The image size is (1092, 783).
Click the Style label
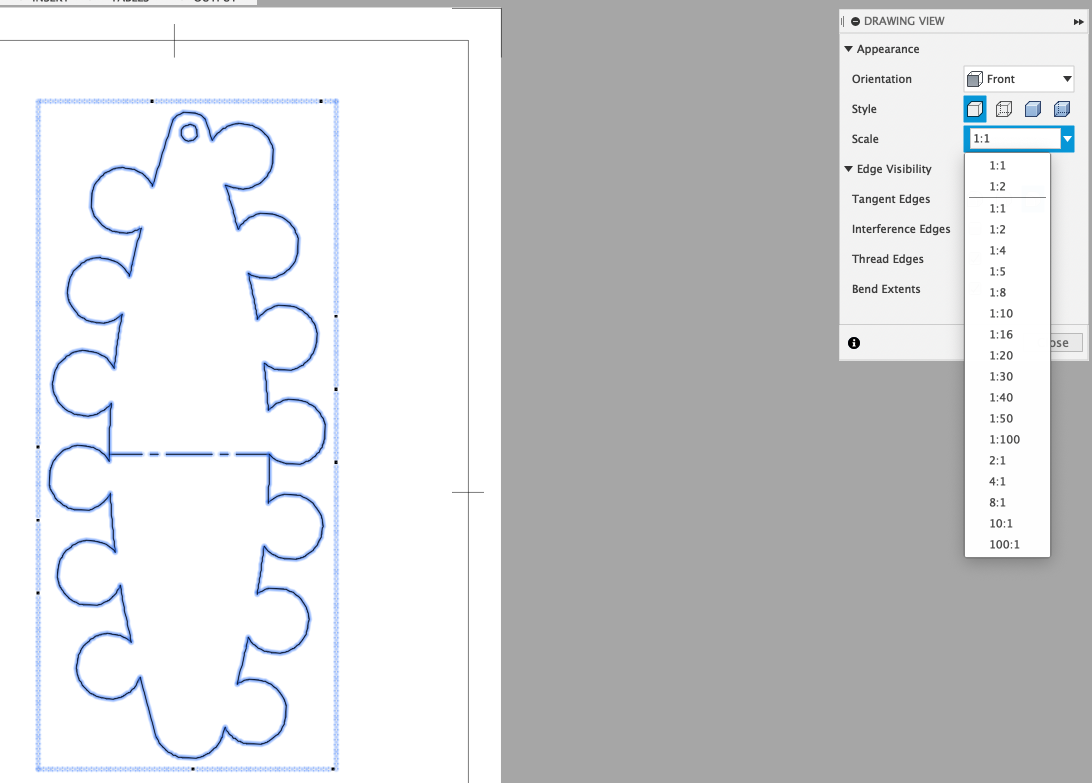[864, 109]
